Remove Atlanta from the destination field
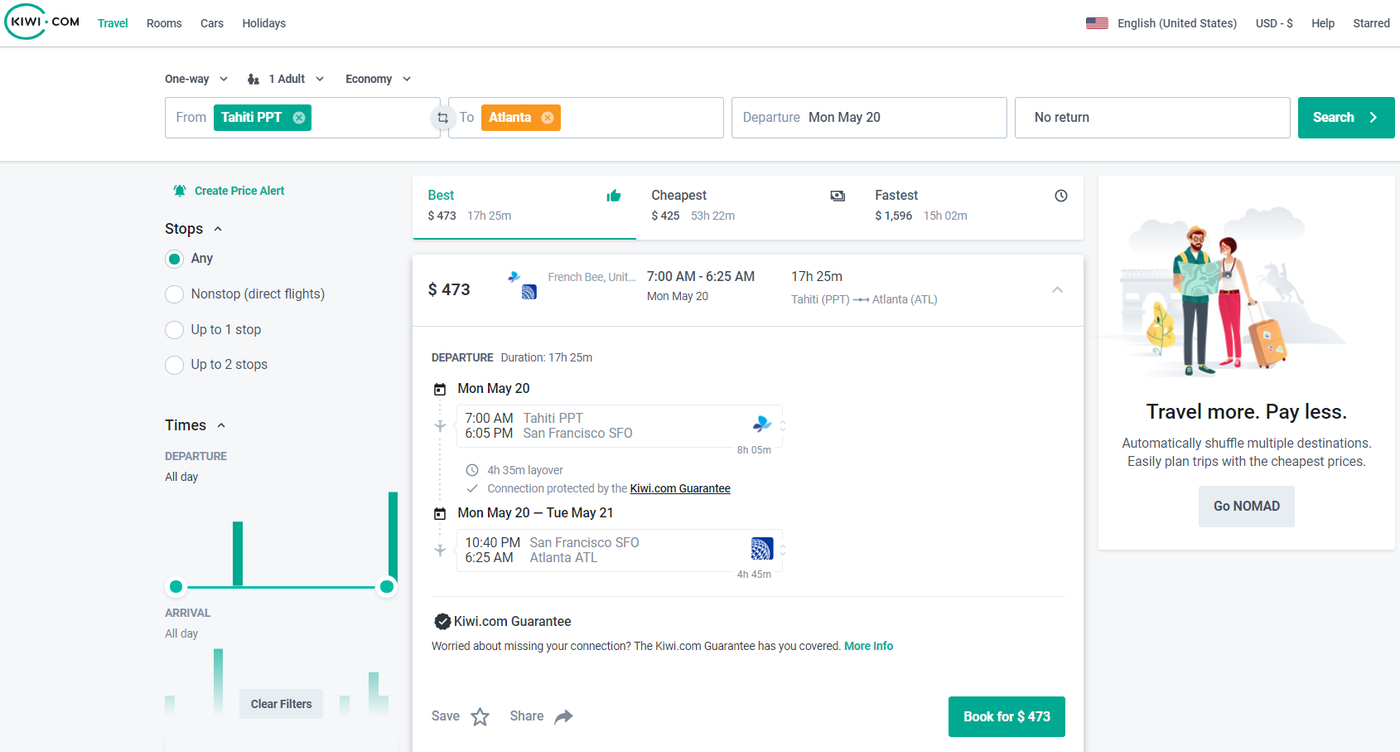This screenshot has width=1400, height=752. pos(548,117)
